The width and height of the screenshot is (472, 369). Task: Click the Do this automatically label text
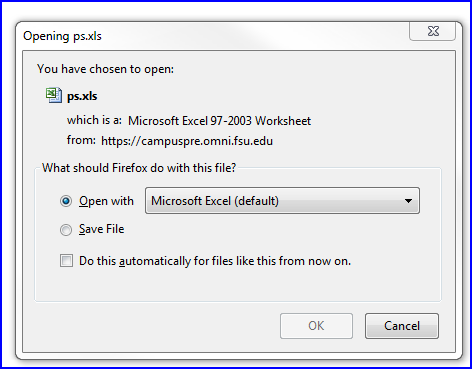215,261
